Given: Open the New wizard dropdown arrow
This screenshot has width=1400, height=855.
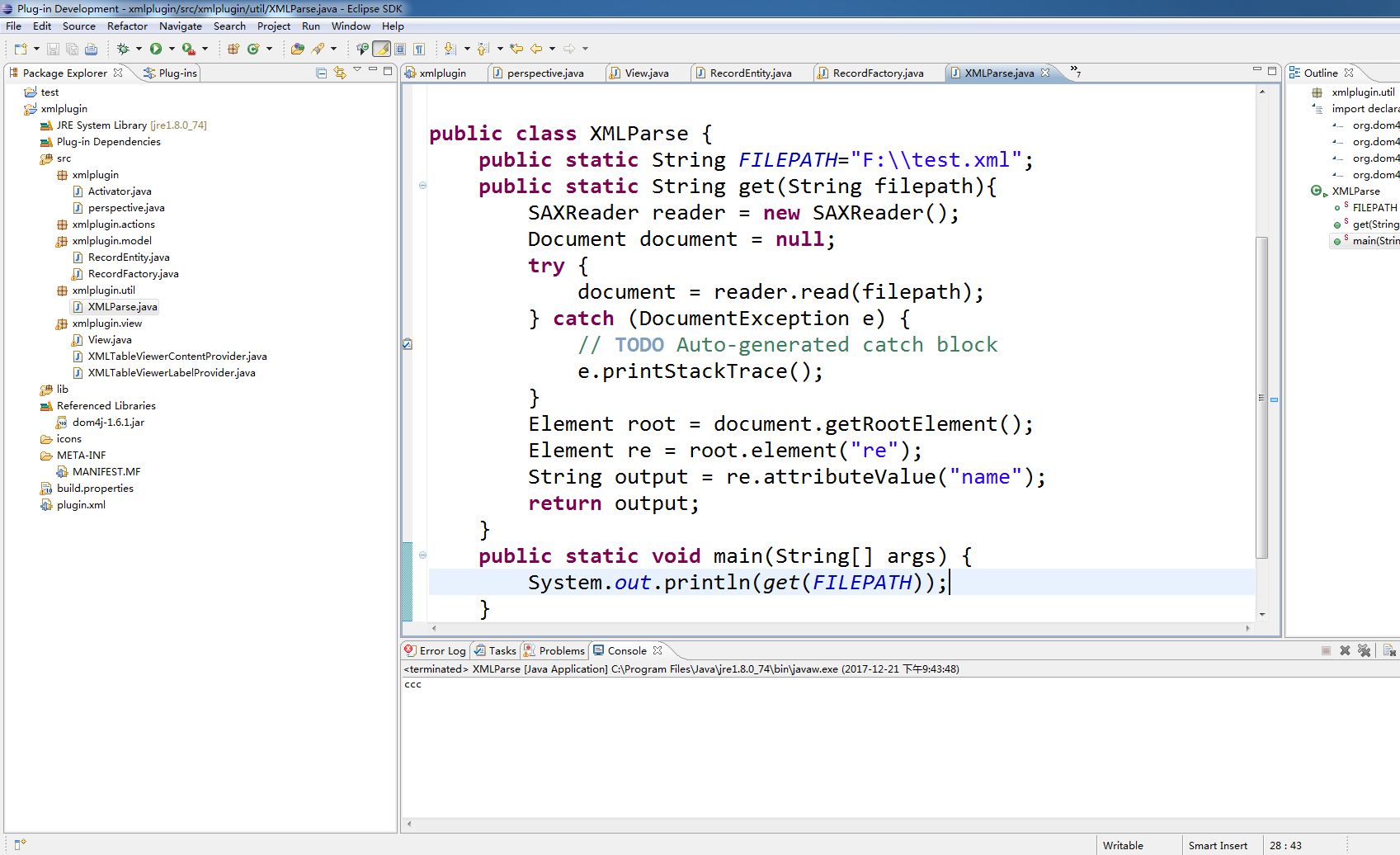Looking at the screenshot, I should coord(36,49).
